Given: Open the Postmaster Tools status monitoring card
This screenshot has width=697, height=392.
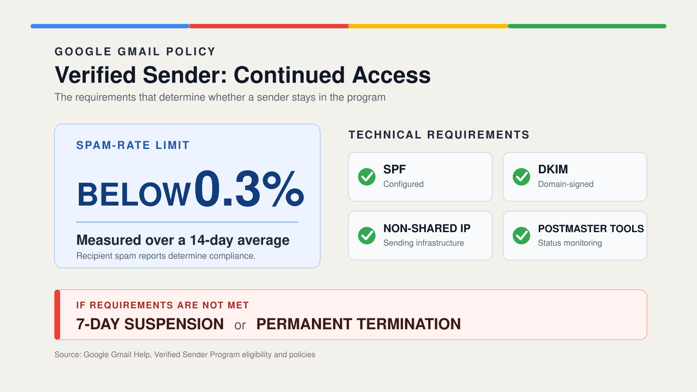Looking at the screenshot, I should tap(575, 236).
